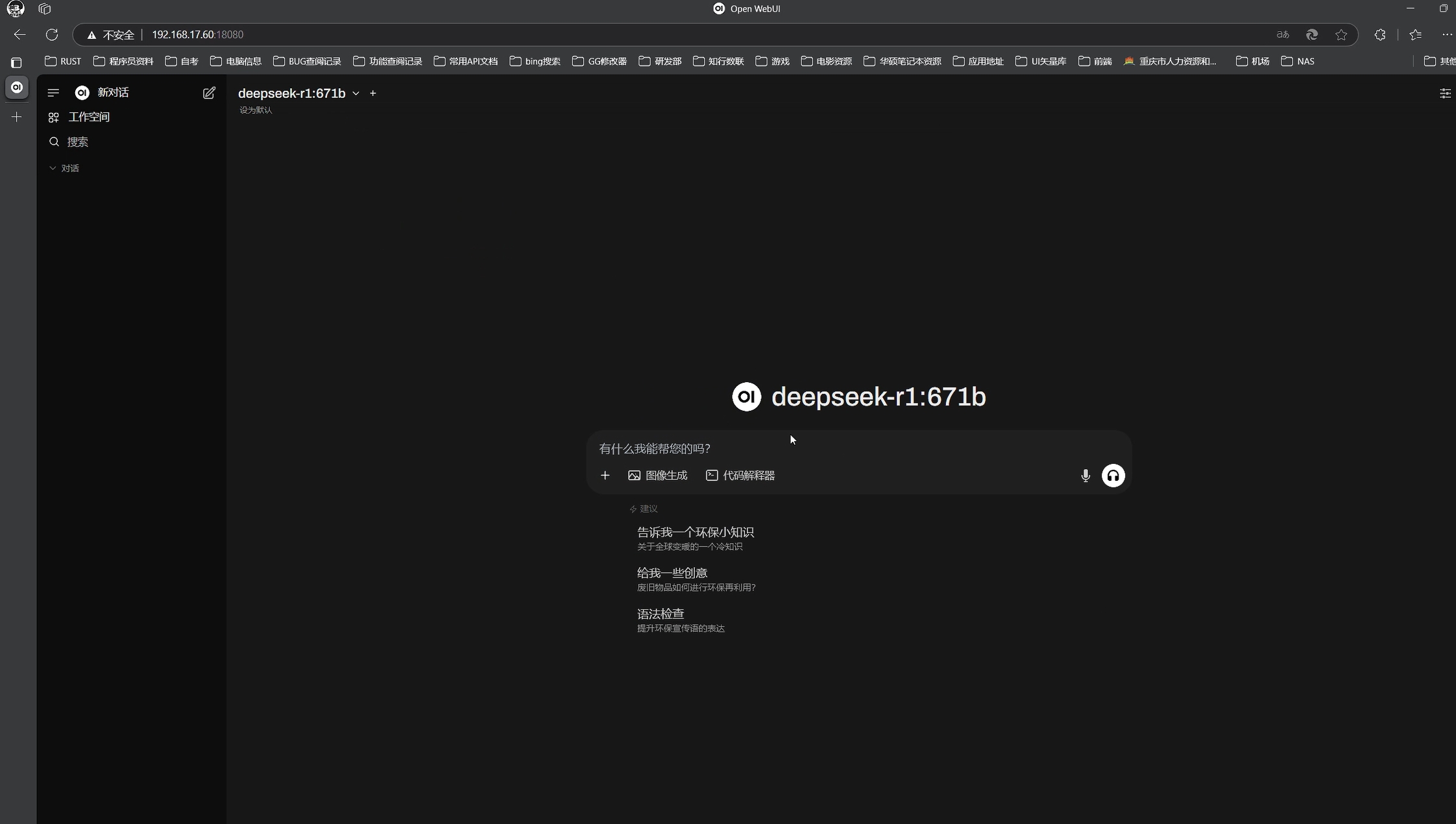Click the browser profile avatar icon
The height and width of the screenshot is (824, 1456).
point(16,9)
